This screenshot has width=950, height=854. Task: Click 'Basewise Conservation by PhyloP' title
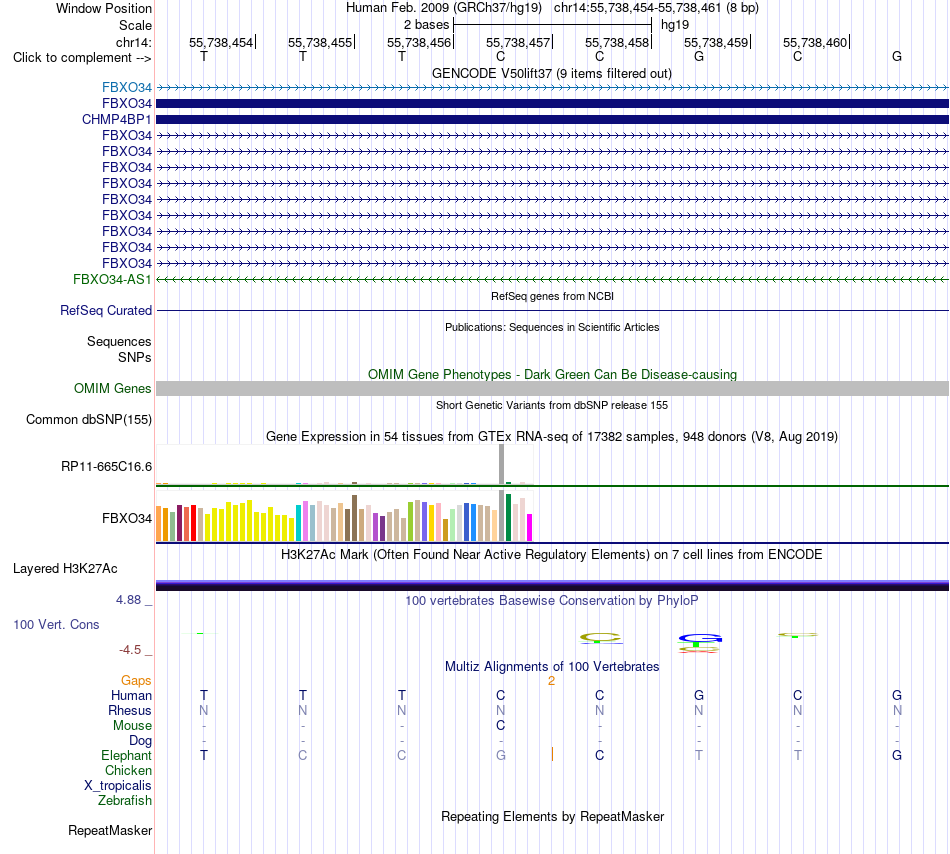tap(552, 601)
